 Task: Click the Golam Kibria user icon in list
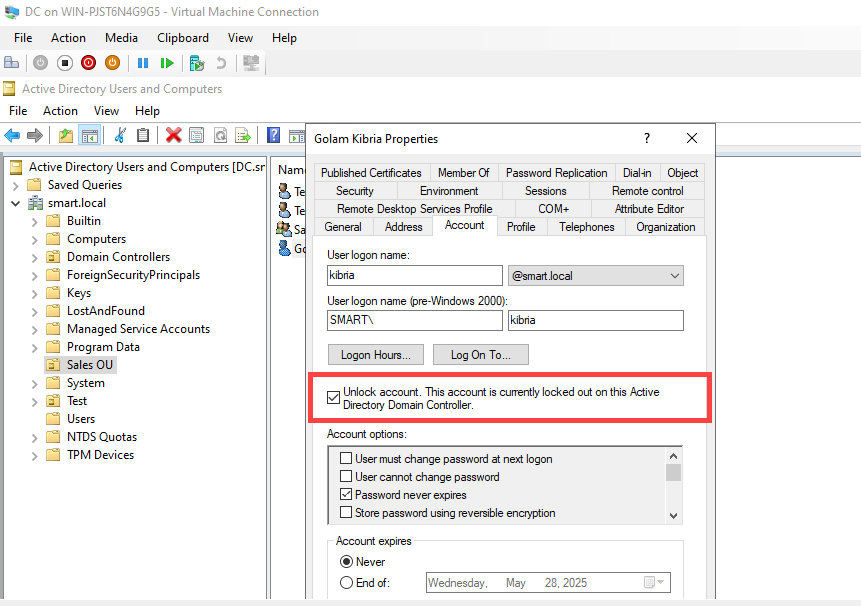point(284,249)
